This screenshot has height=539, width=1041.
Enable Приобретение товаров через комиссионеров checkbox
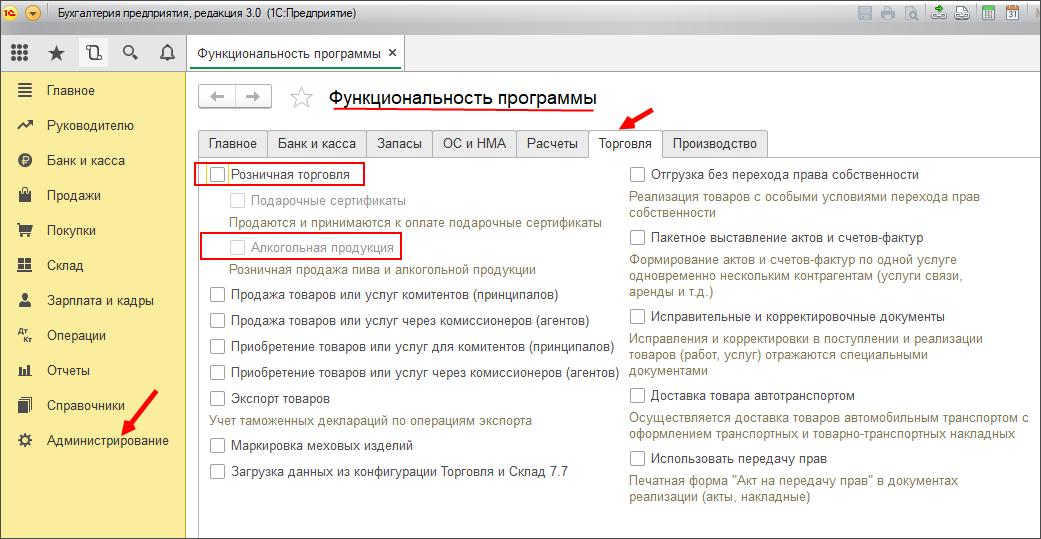pos(218,372)
